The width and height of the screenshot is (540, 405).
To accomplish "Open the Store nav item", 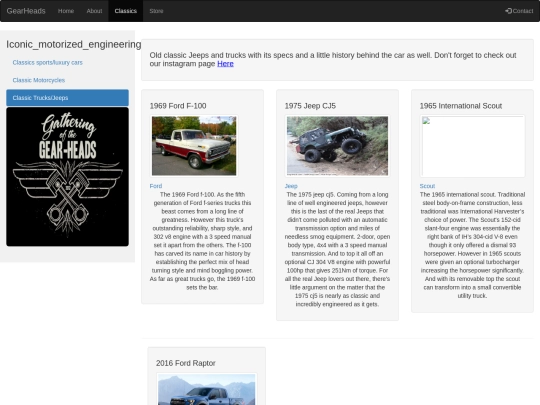I will [x=156, y=11].
